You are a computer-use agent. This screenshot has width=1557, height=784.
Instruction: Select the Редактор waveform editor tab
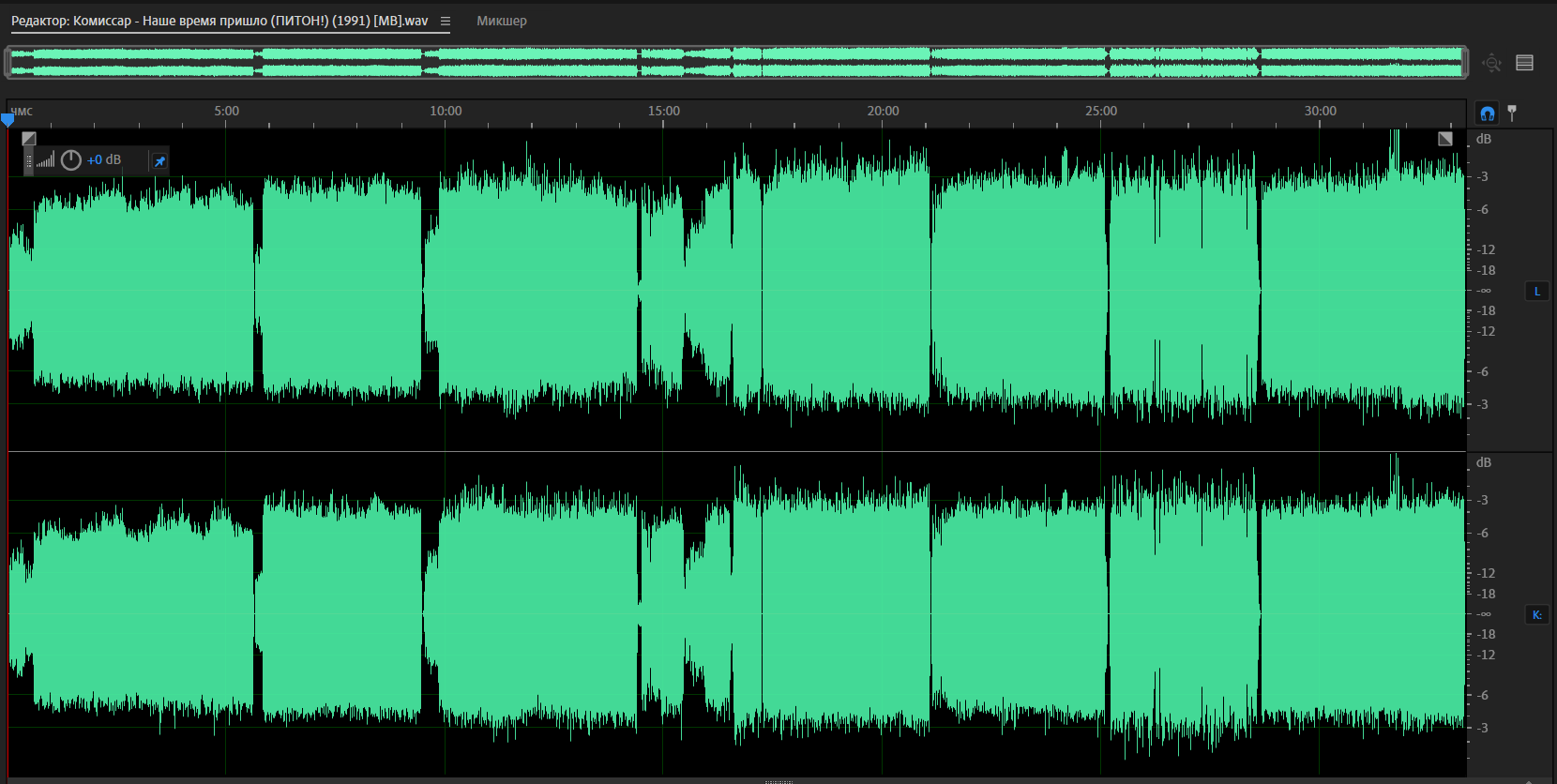(x=219, y=21)
